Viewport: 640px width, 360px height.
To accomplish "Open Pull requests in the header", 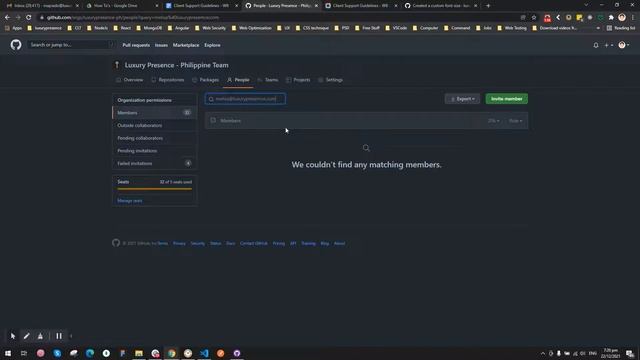I will pos(136,45).
